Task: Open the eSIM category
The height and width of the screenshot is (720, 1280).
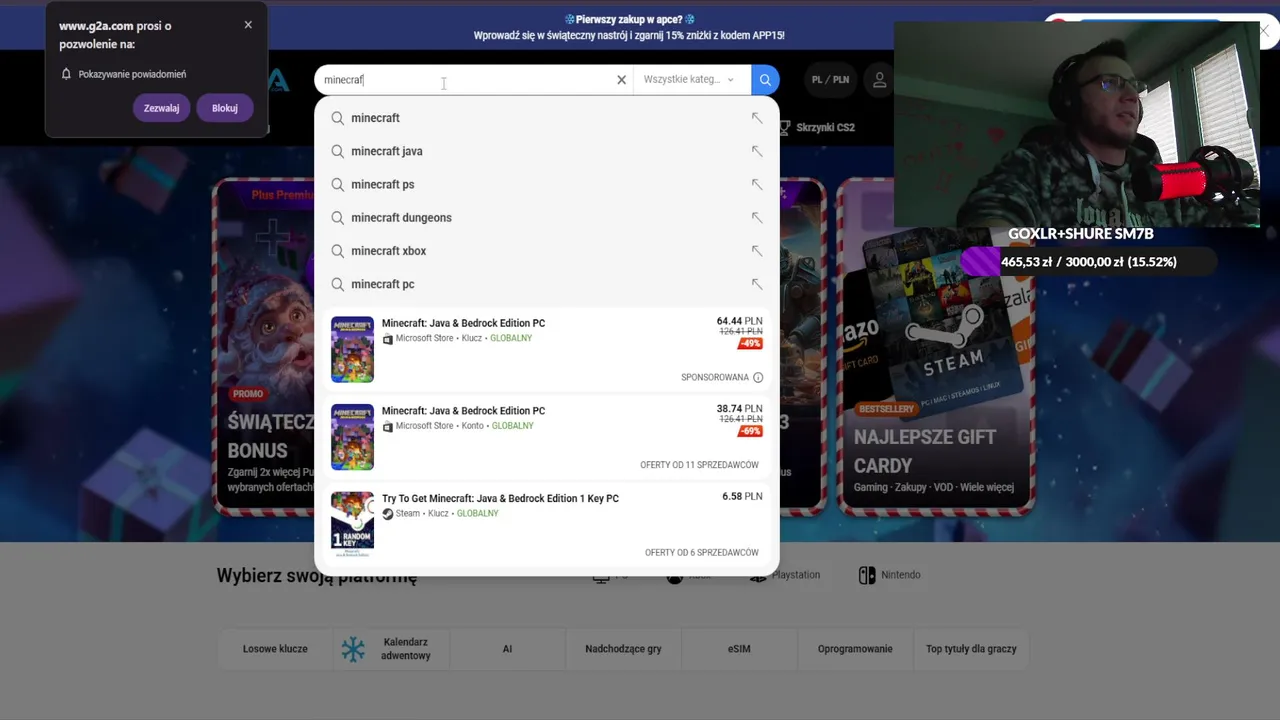Action: point(739,649)
